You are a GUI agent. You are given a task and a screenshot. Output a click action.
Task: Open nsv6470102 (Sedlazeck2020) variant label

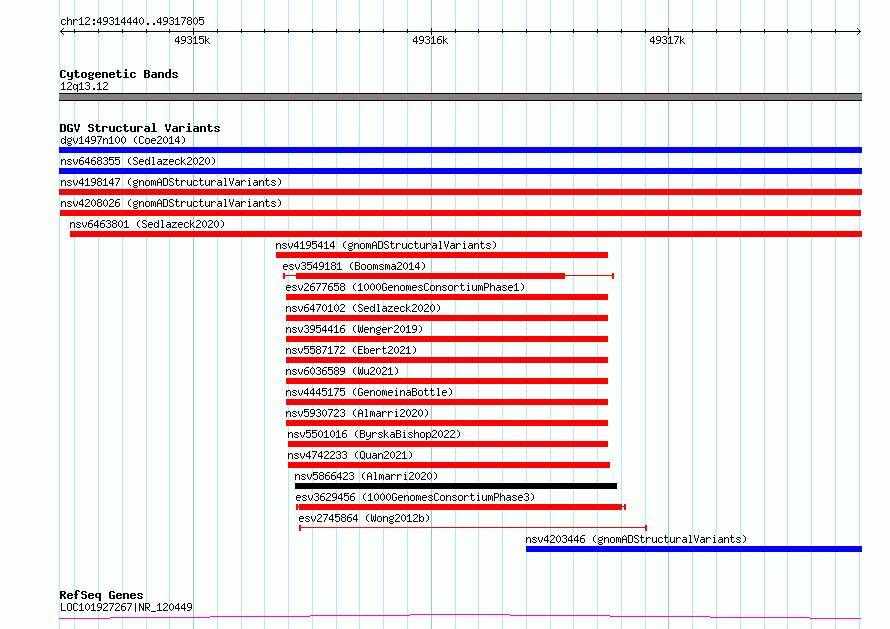[363, 308]
